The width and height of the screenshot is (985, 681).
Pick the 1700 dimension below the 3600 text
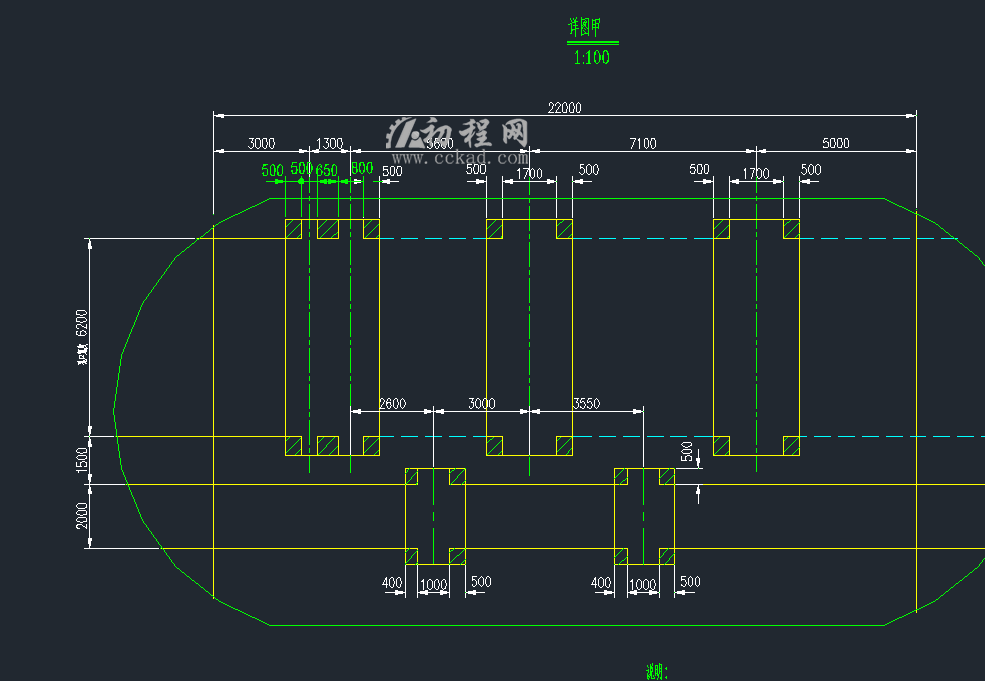point(529,173)
